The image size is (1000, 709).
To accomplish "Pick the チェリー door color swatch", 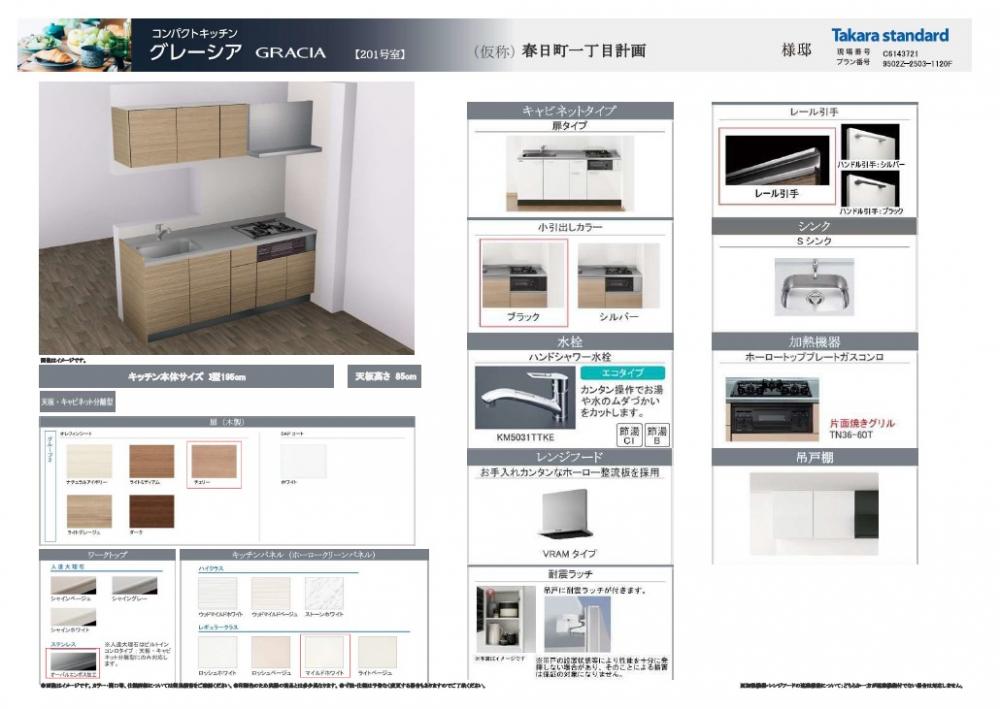I will click(x=214, y=465).
